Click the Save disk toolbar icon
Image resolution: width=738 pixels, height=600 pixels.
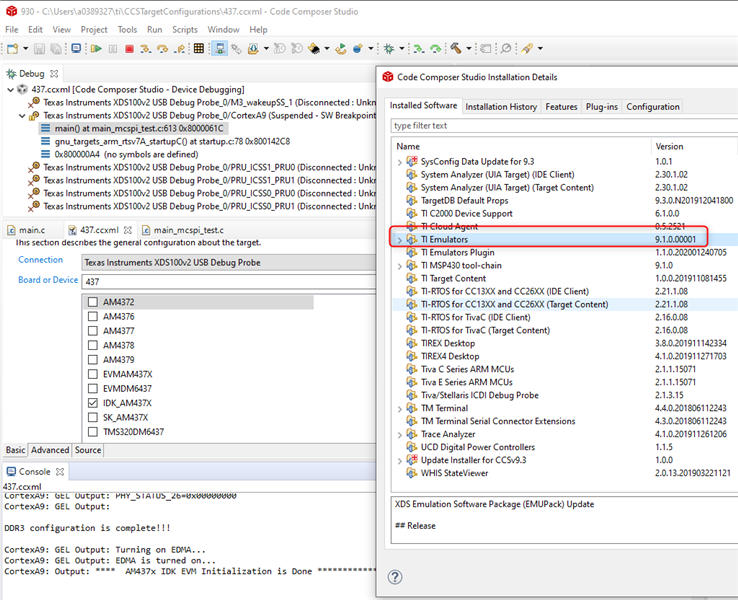[x=40, y=48]
